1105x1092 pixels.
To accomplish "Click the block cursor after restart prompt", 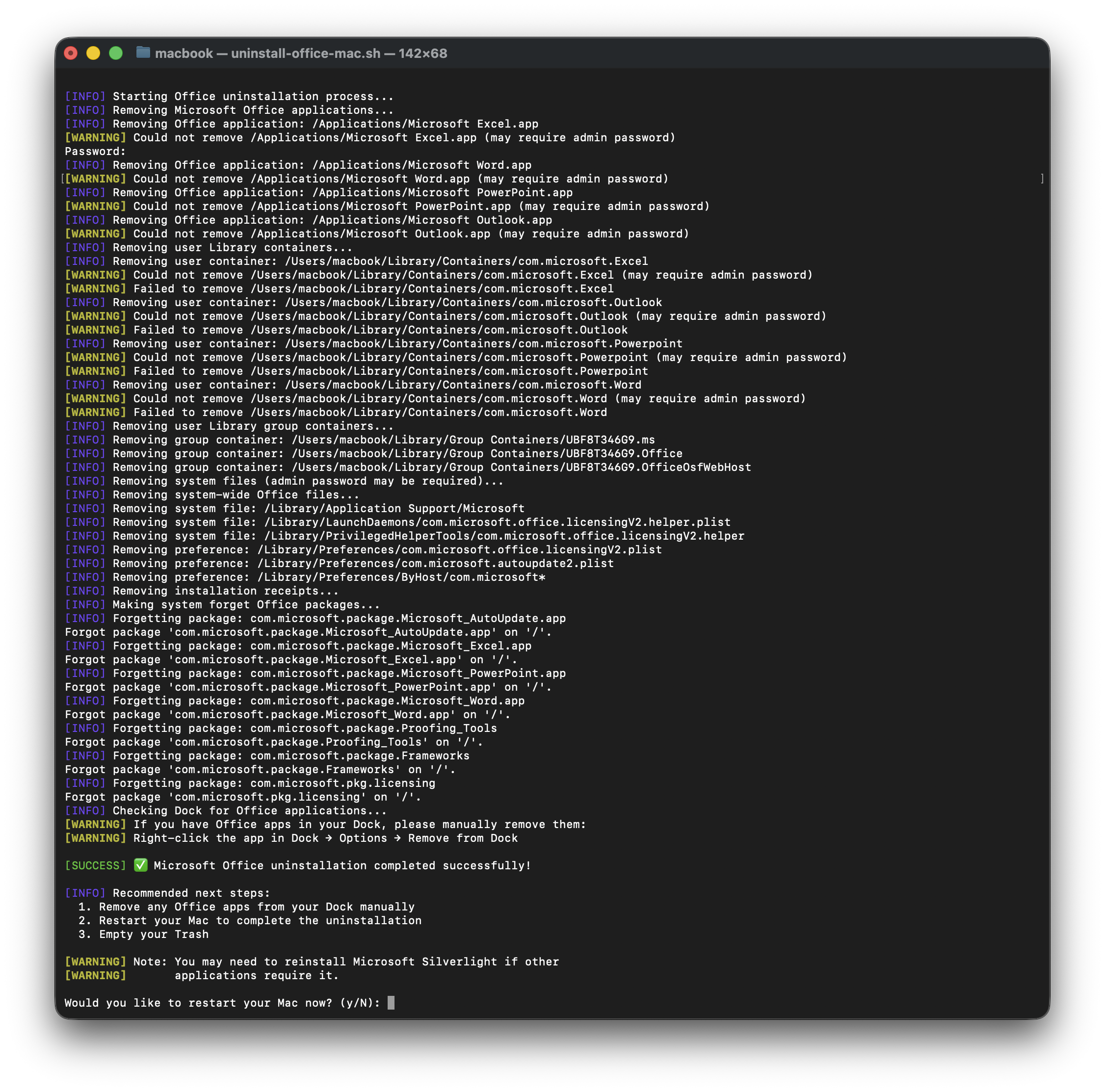I will pyautogui.click(x=391, y=1003).
